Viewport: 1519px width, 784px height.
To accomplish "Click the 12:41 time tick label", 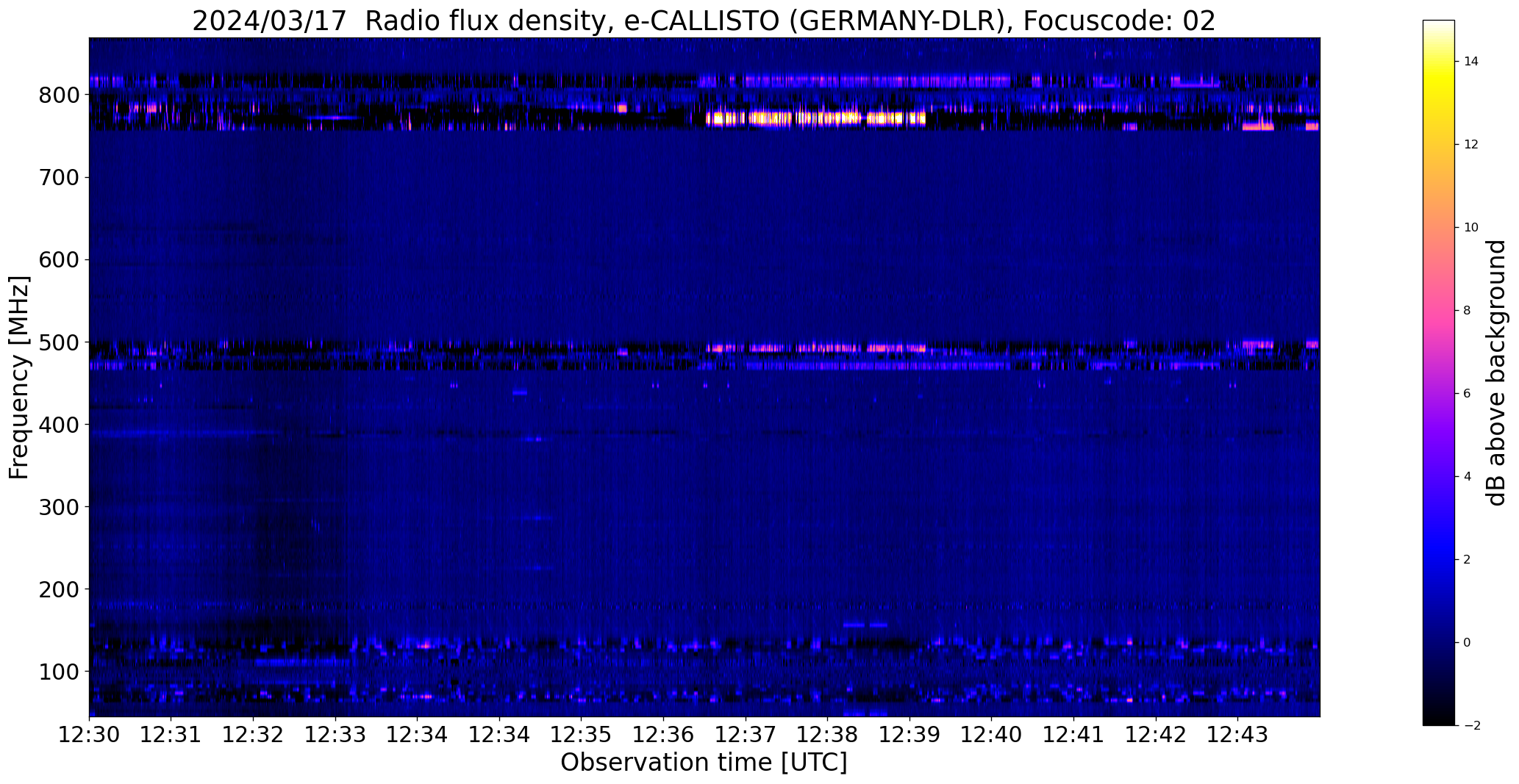I will click(x=1074, y=735).
